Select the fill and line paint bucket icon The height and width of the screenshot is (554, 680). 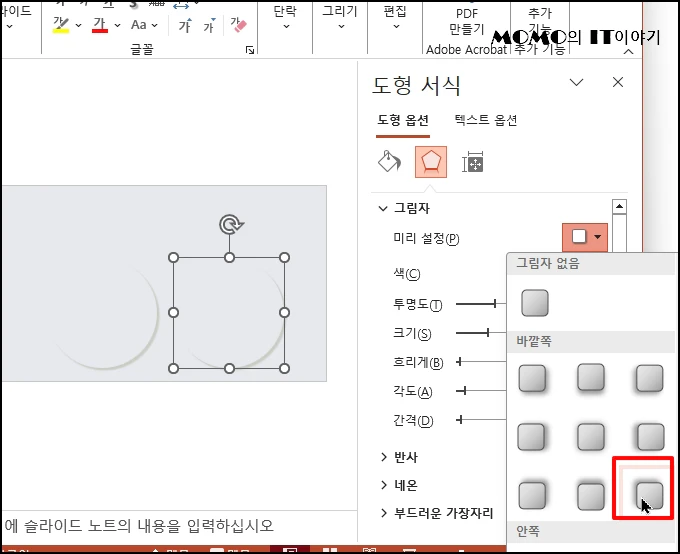coord(389,162)
